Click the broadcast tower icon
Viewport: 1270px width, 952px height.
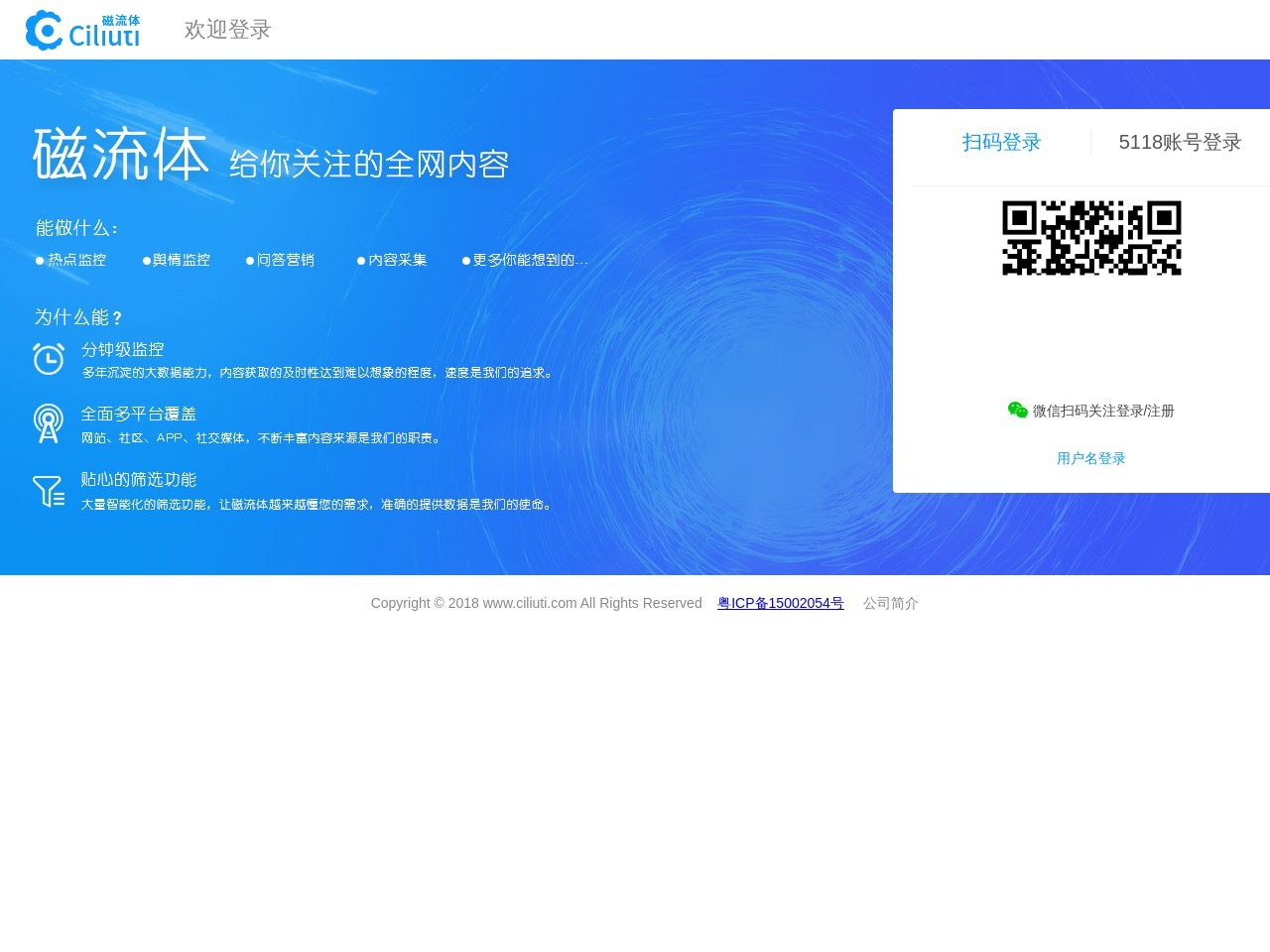click(x=48, y=423)
